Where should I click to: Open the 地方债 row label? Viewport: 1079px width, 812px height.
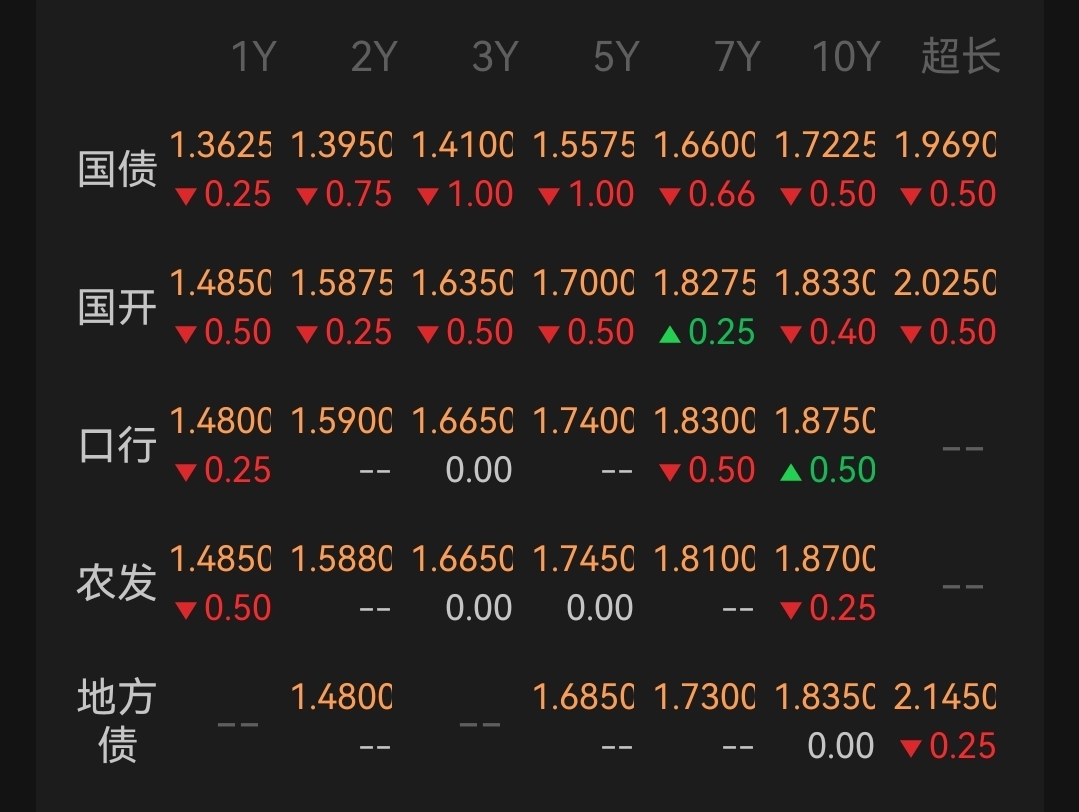pos(117,720)
